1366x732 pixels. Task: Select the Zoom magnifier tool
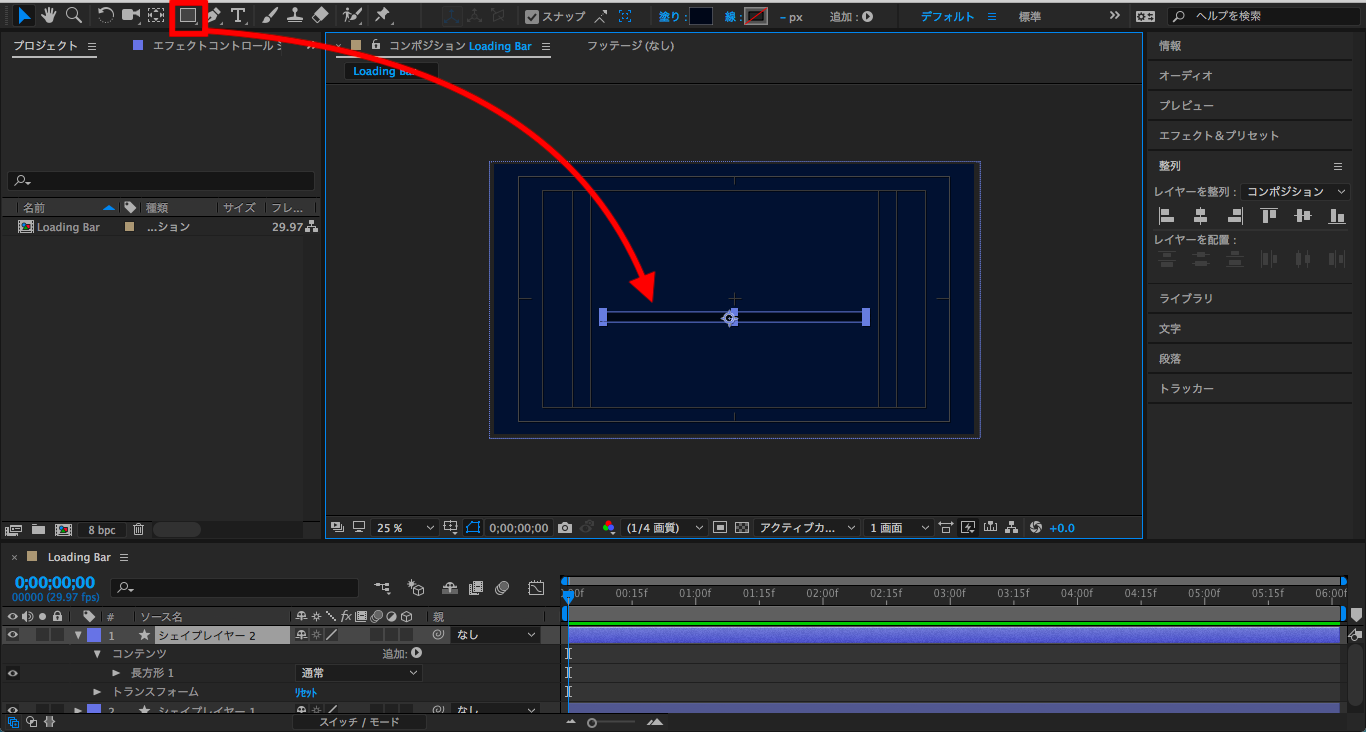coord(73,16)
